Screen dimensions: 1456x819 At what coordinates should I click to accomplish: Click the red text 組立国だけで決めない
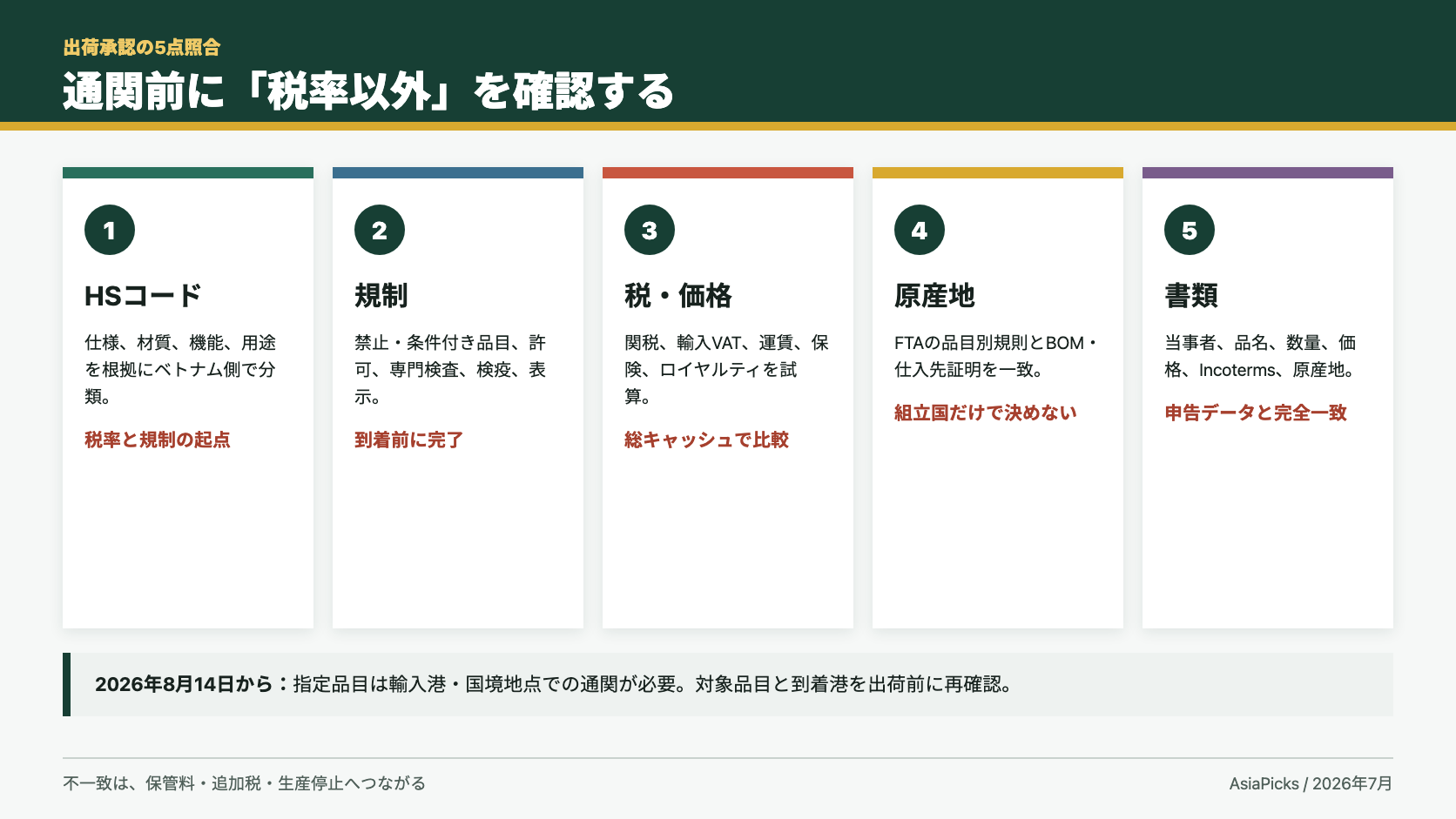click(x=986, y=413)
